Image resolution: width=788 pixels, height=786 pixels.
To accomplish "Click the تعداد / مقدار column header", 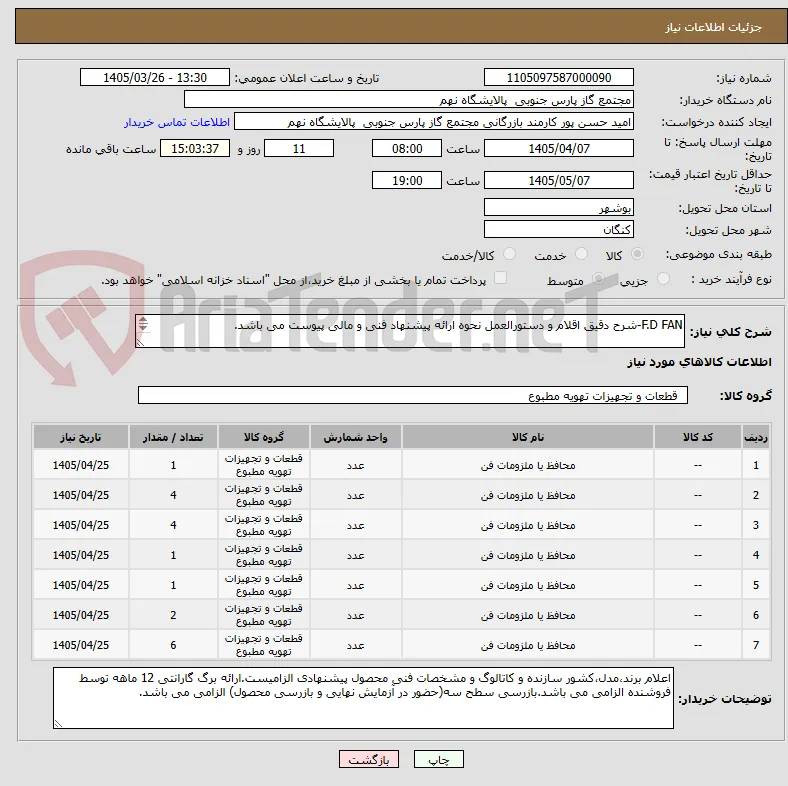I will click(x=173, y=437).
